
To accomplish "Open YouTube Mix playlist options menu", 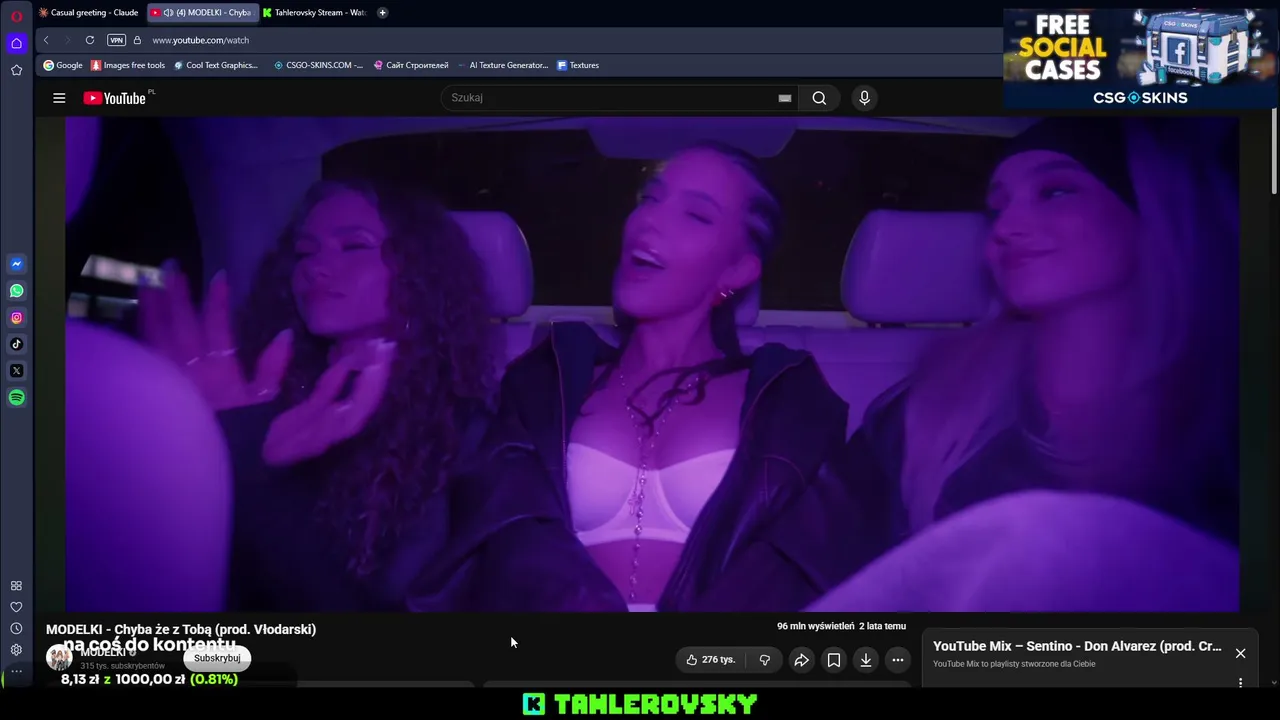I will click(1240, 683).
